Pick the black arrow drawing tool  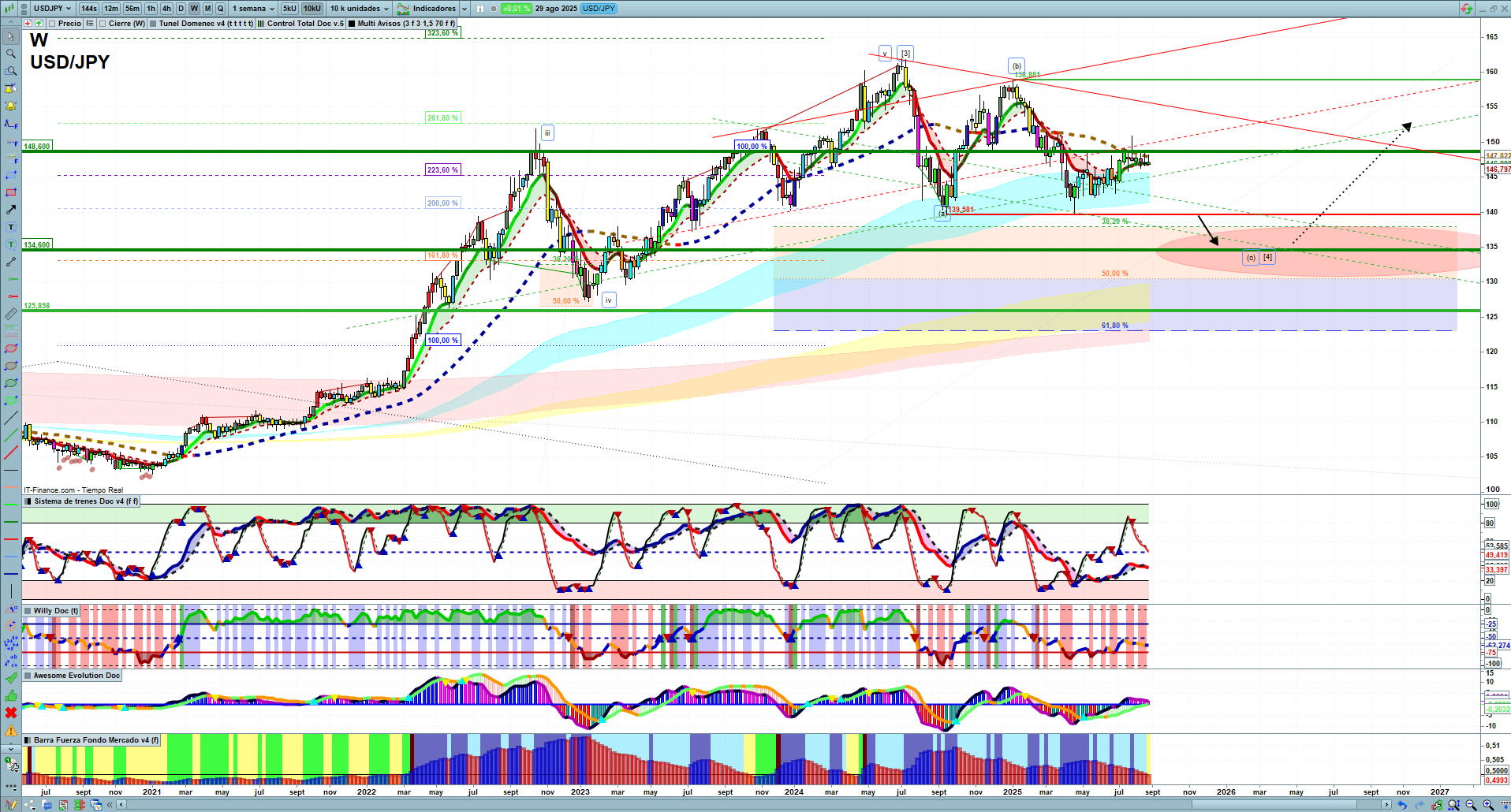coord(11,210)
